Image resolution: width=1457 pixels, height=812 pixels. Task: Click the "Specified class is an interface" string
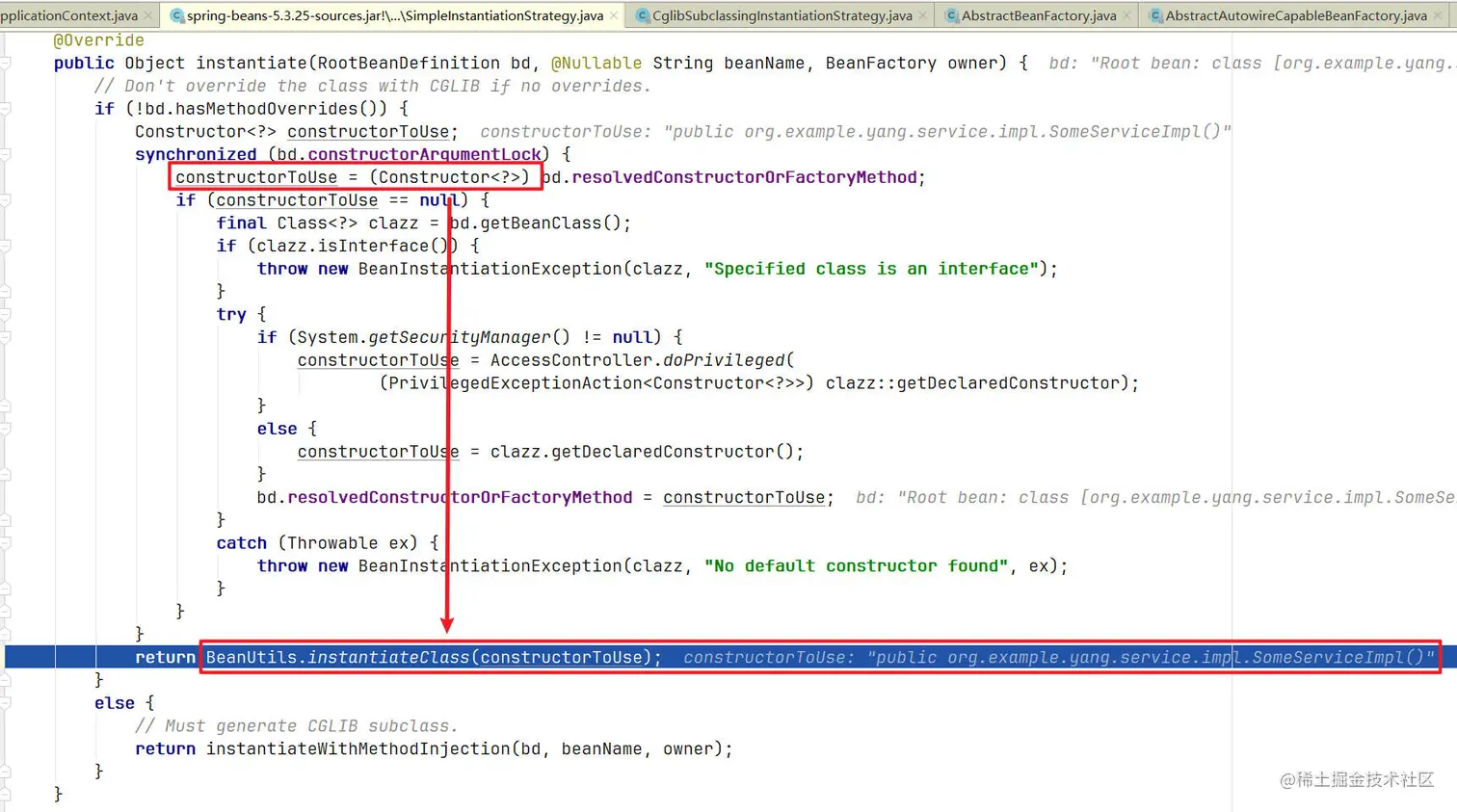tap(871, 269)
